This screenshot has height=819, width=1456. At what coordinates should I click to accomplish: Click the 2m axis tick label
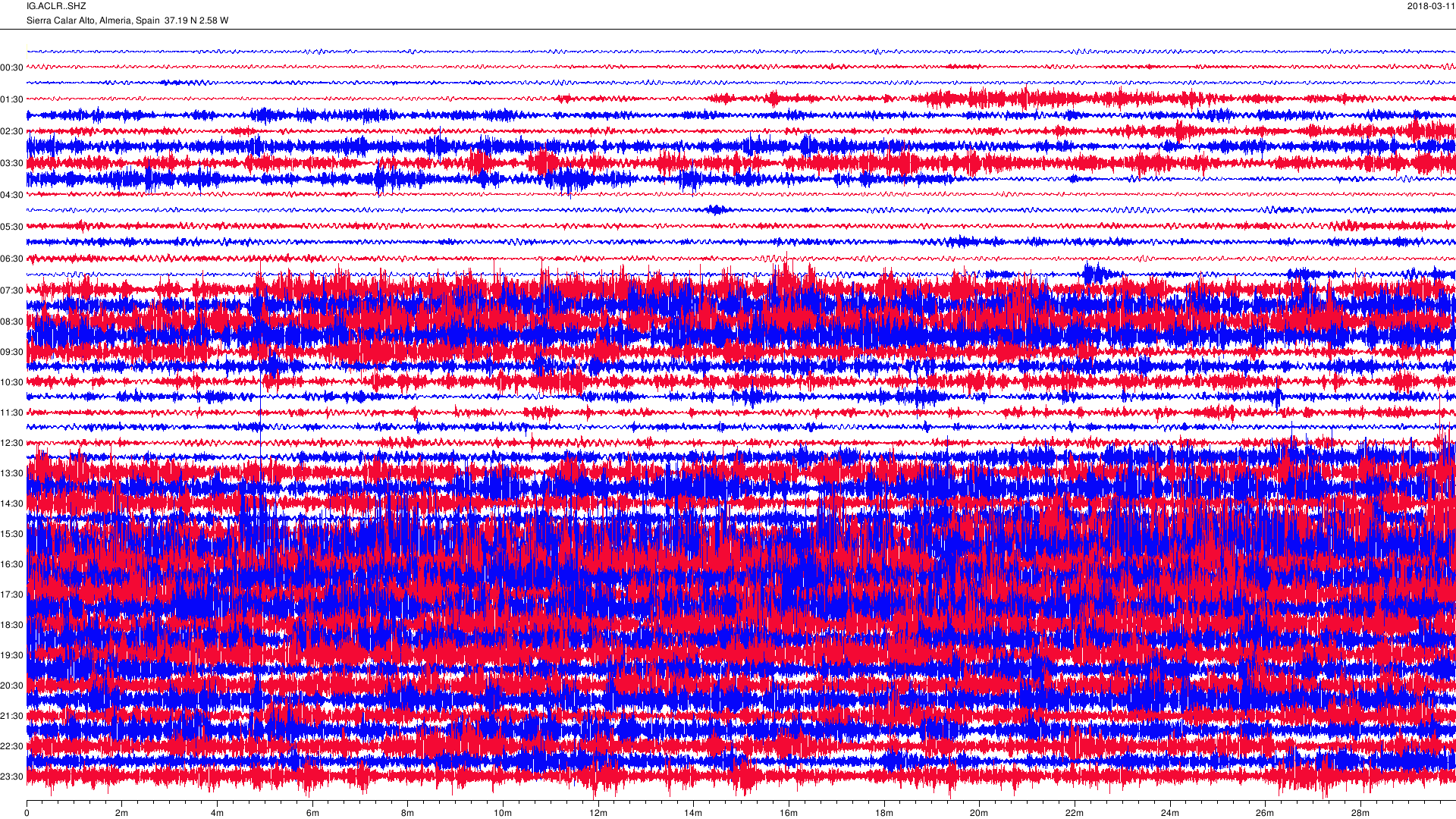(x=122, y=813)
